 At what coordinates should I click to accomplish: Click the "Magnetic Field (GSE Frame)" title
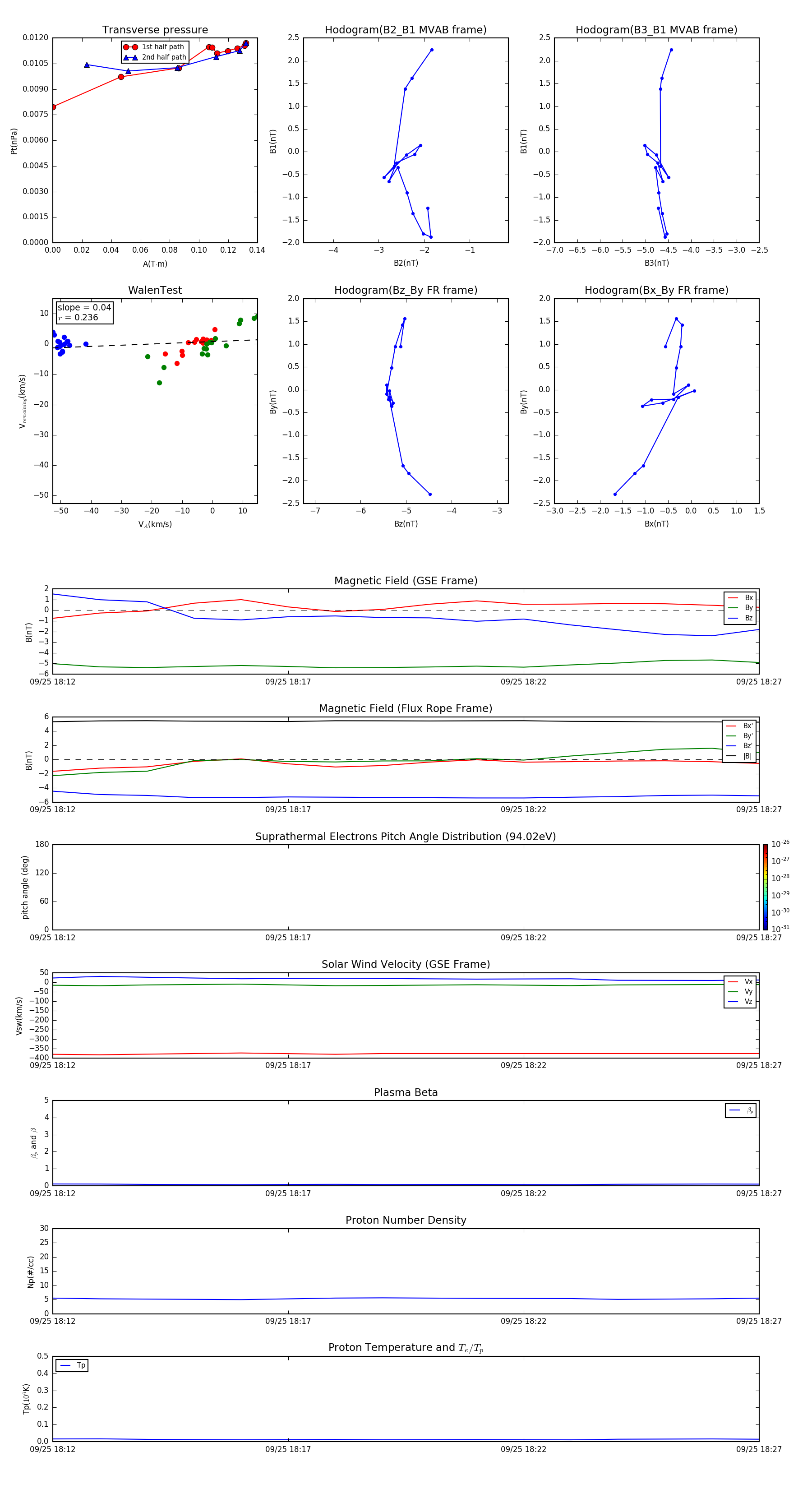coord(405,581)
